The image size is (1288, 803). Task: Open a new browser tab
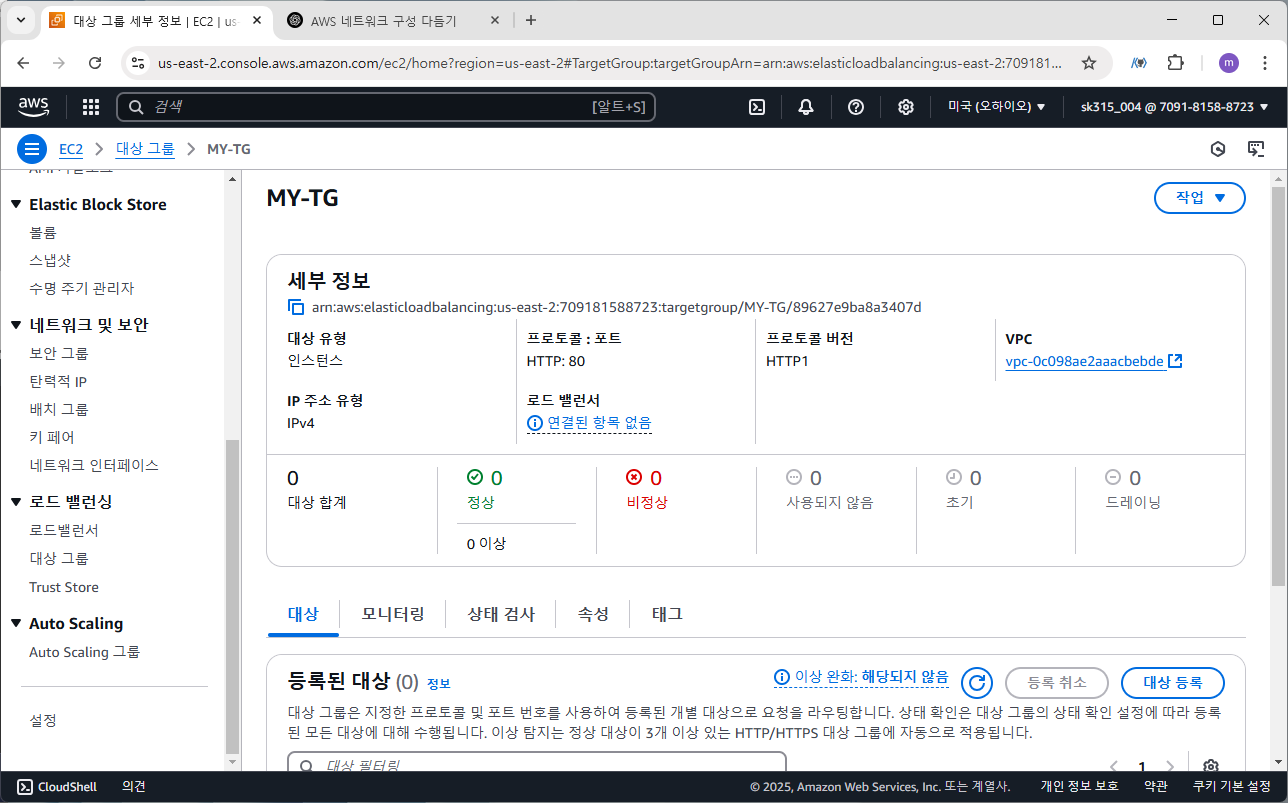[x=531, y=20]
